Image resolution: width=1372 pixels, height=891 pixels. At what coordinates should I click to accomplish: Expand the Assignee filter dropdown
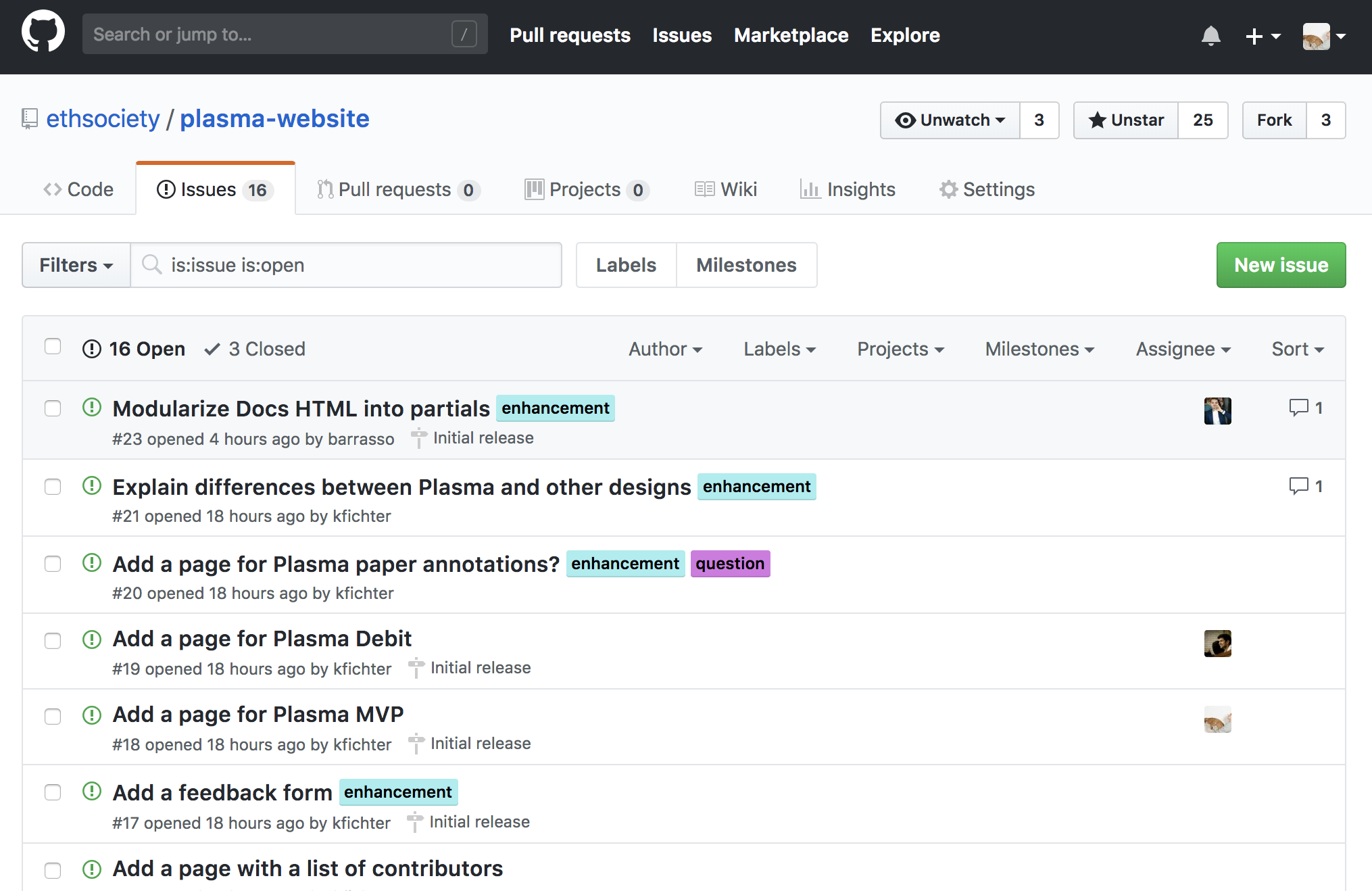1183,349
